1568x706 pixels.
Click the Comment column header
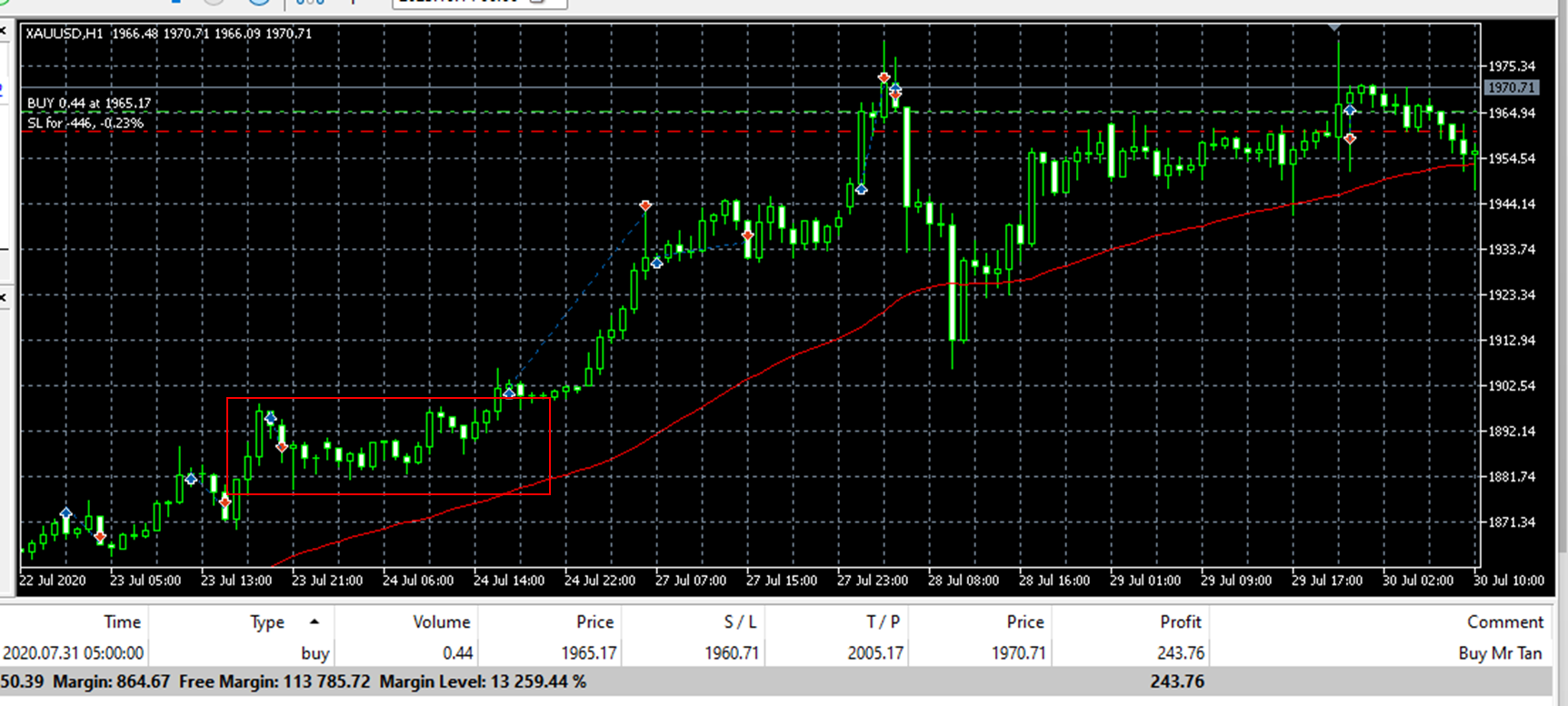tap(1504, 621)
